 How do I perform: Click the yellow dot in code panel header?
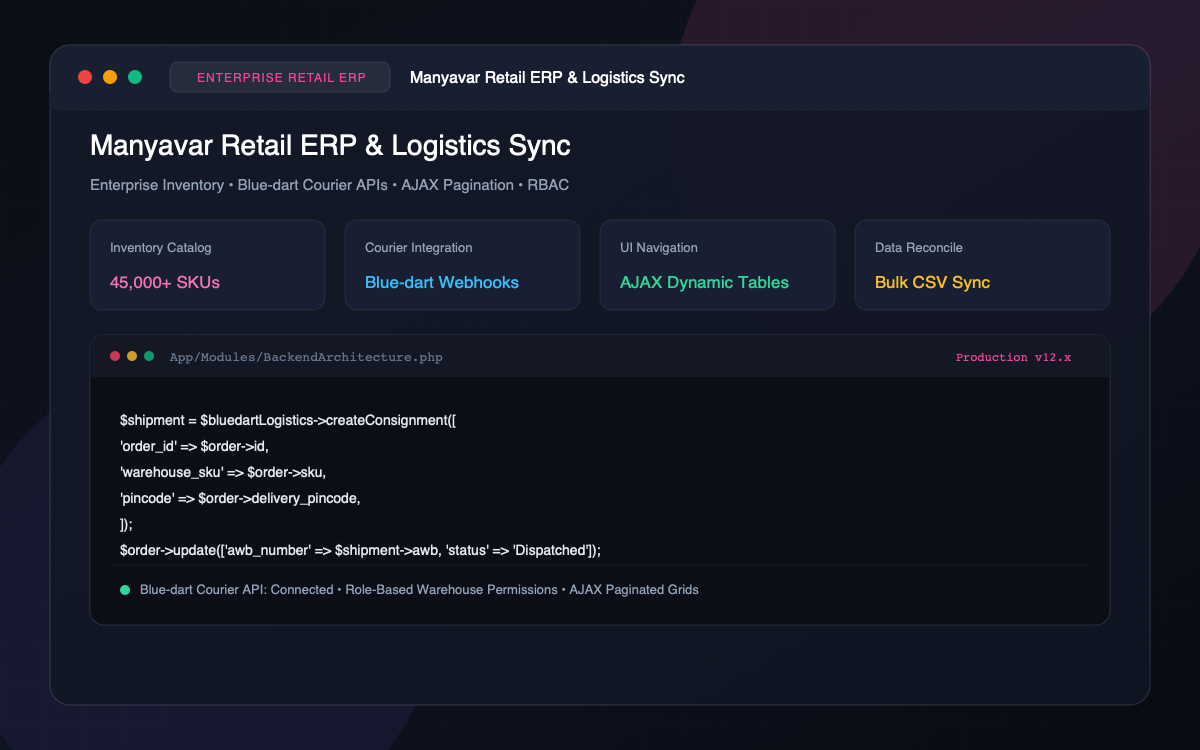132,356
